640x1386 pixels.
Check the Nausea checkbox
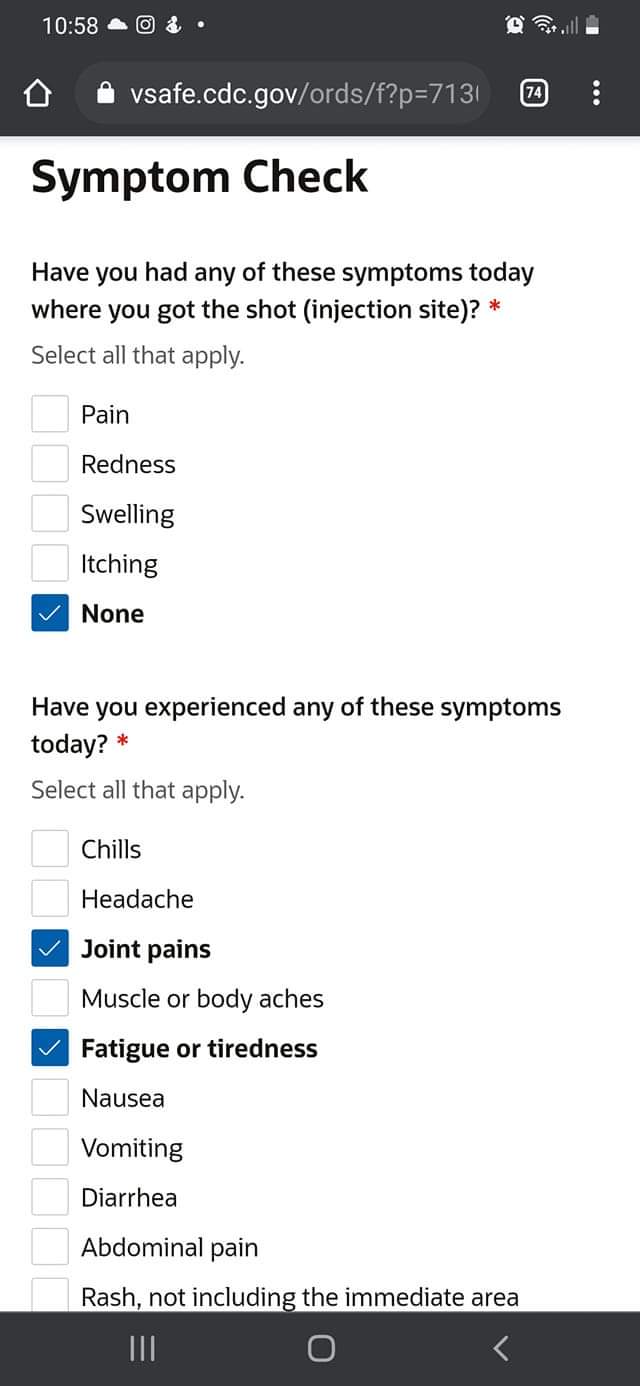pos(50,1098)
